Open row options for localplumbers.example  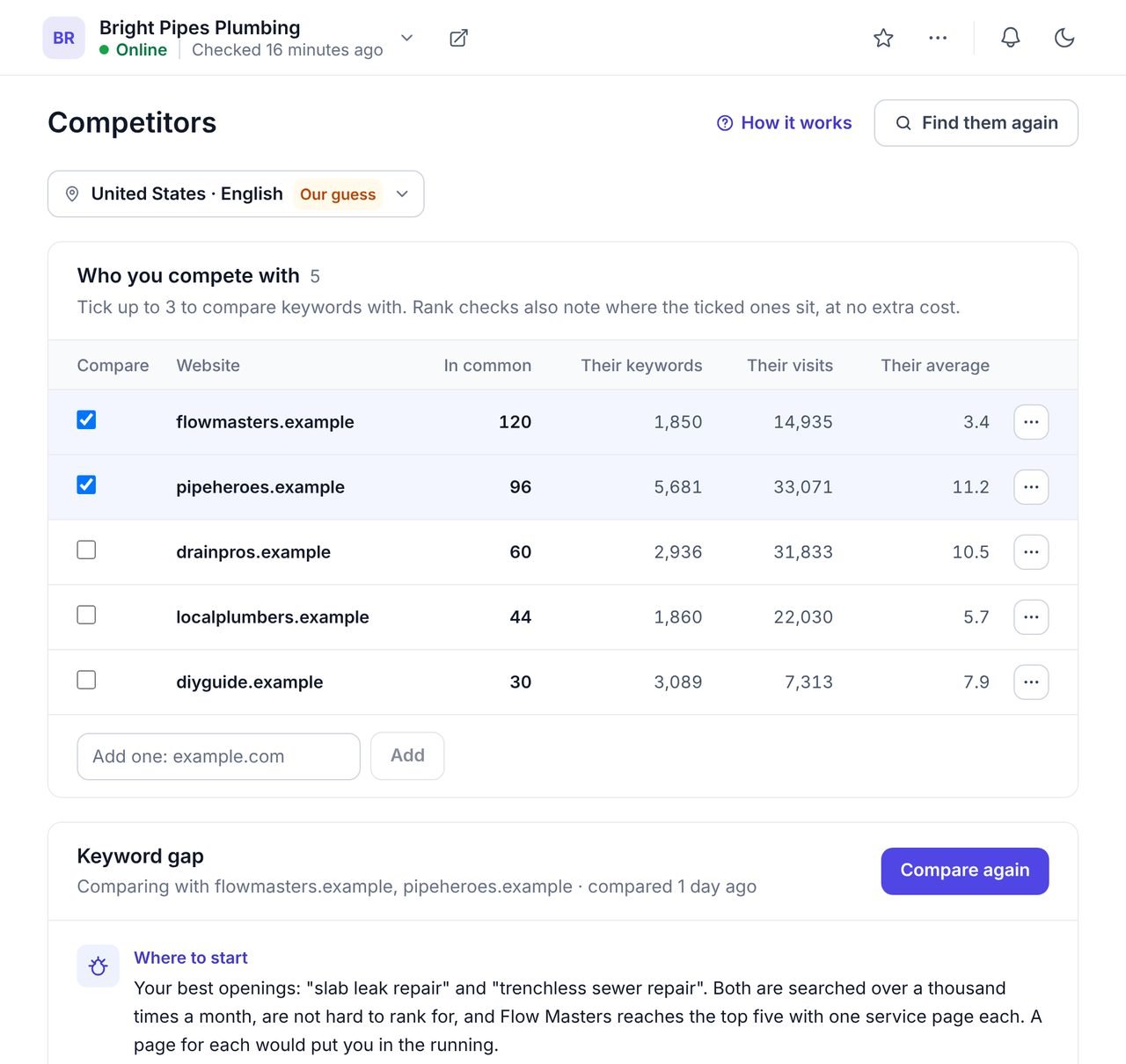click(x=1031, y=617)
